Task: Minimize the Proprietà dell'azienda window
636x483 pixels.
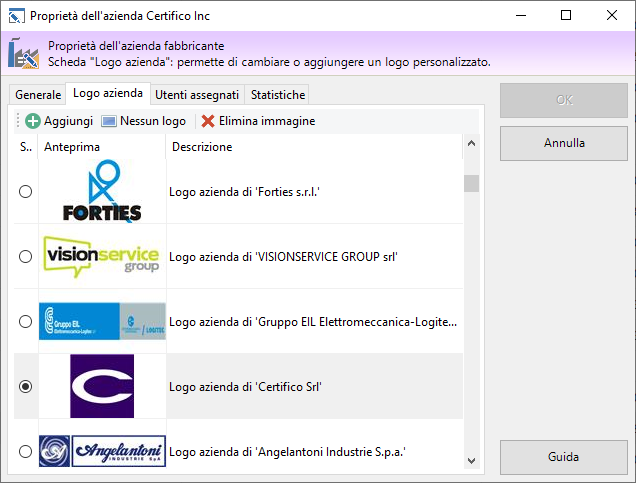Action: [521, 15]
